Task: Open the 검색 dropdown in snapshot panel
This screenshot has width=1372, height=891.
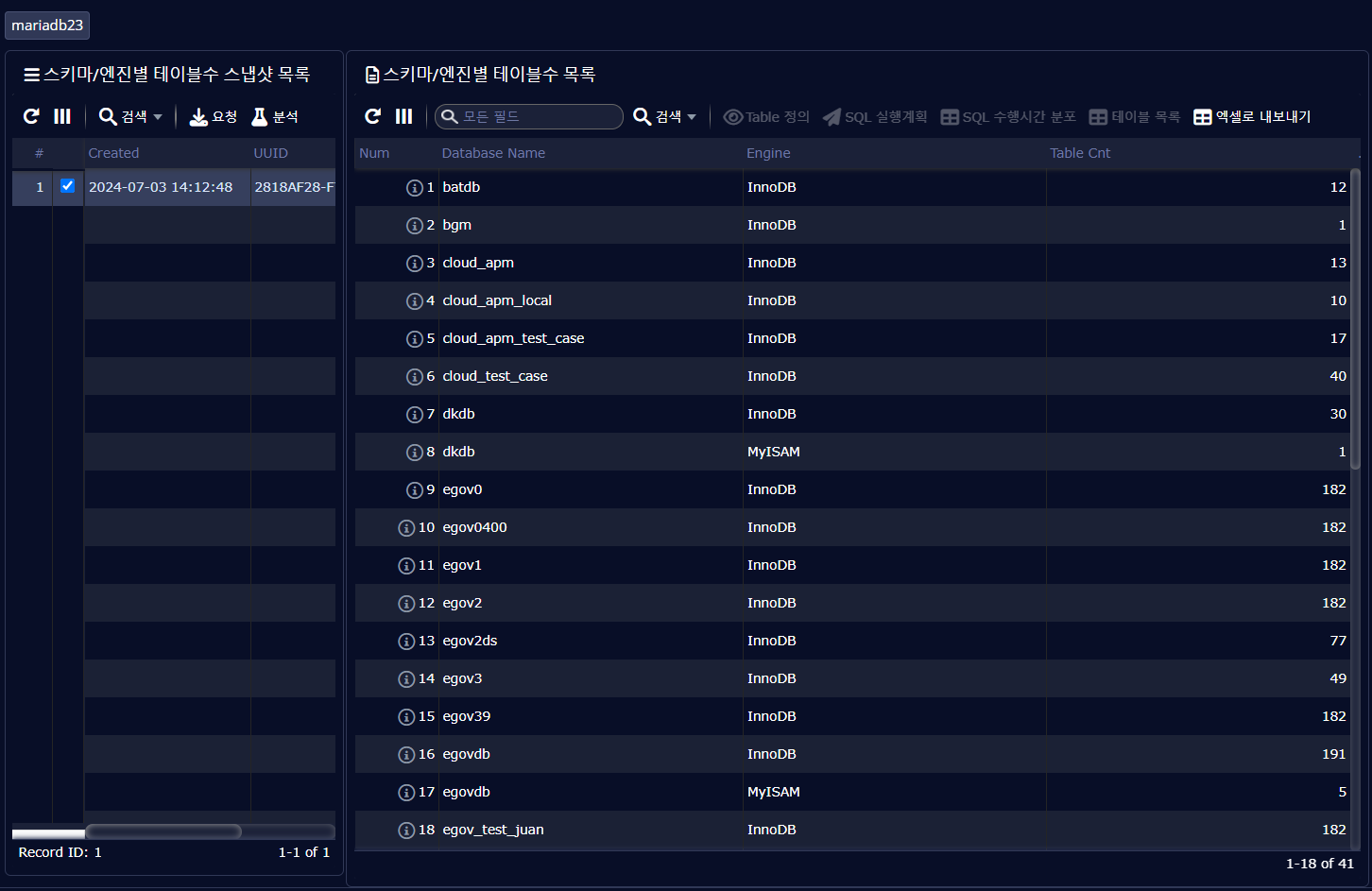Action: pos(131,116)
